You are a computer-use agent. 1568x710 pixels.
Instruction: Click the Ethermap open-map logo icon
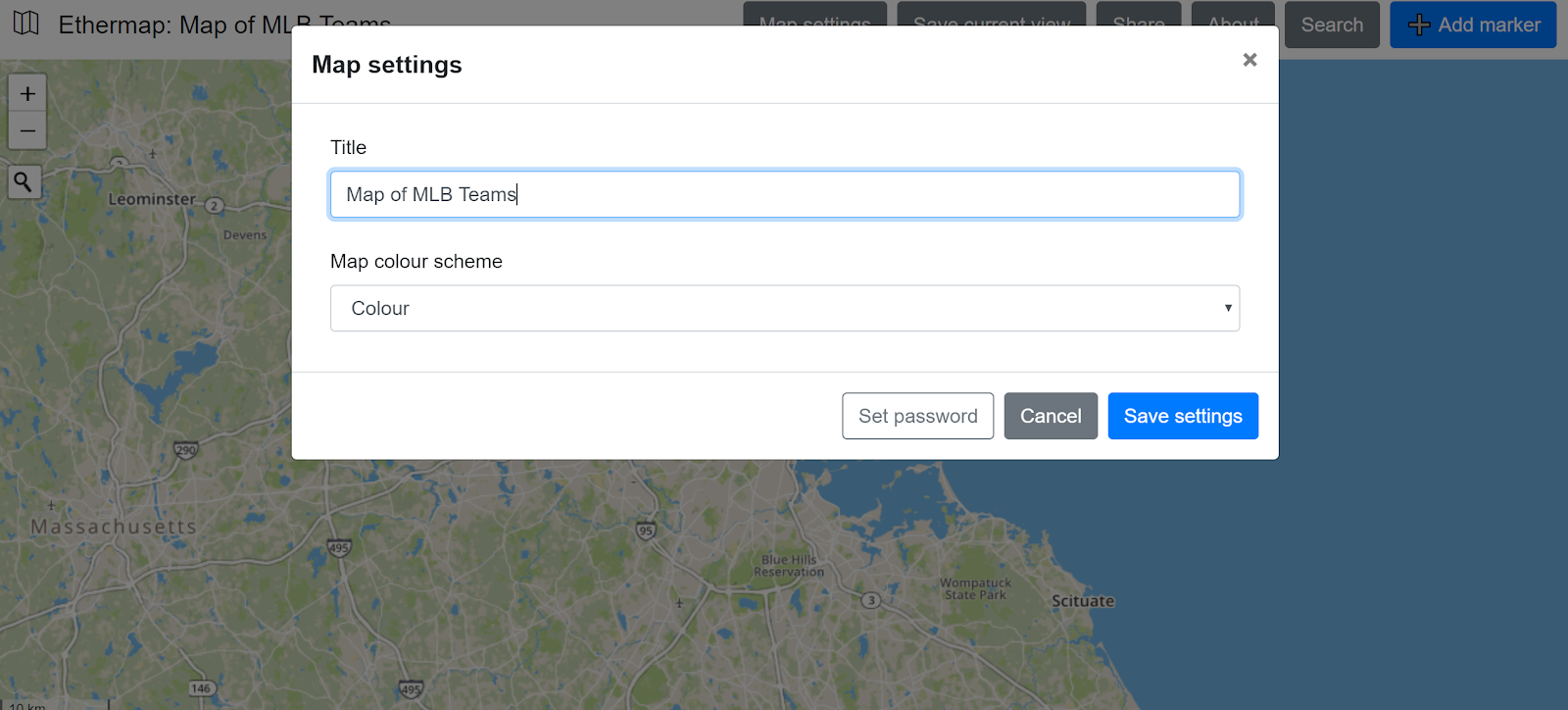pos(26,24)
